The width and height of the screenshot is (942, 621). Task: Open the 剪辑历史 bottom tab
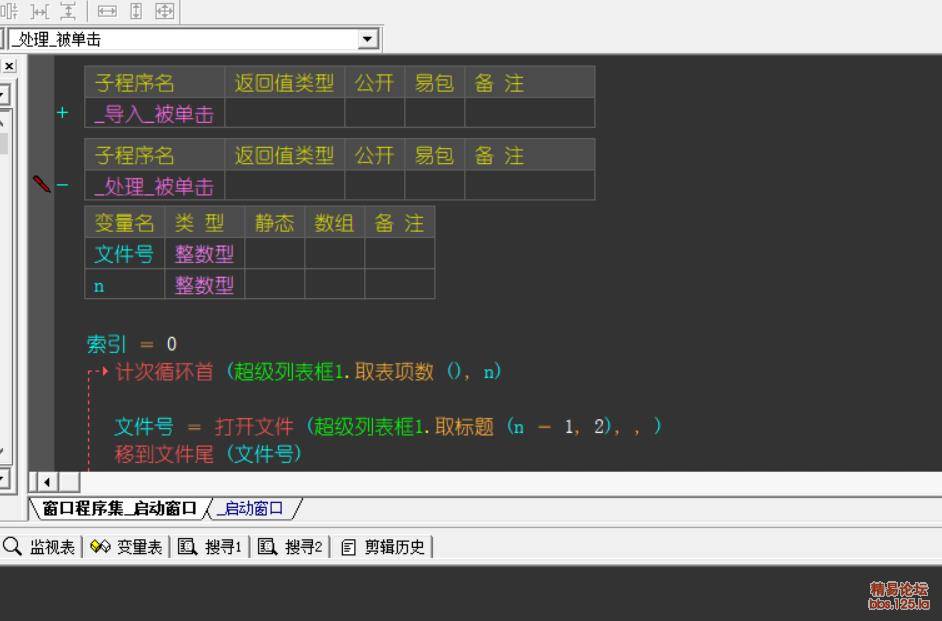pos(383,547)
